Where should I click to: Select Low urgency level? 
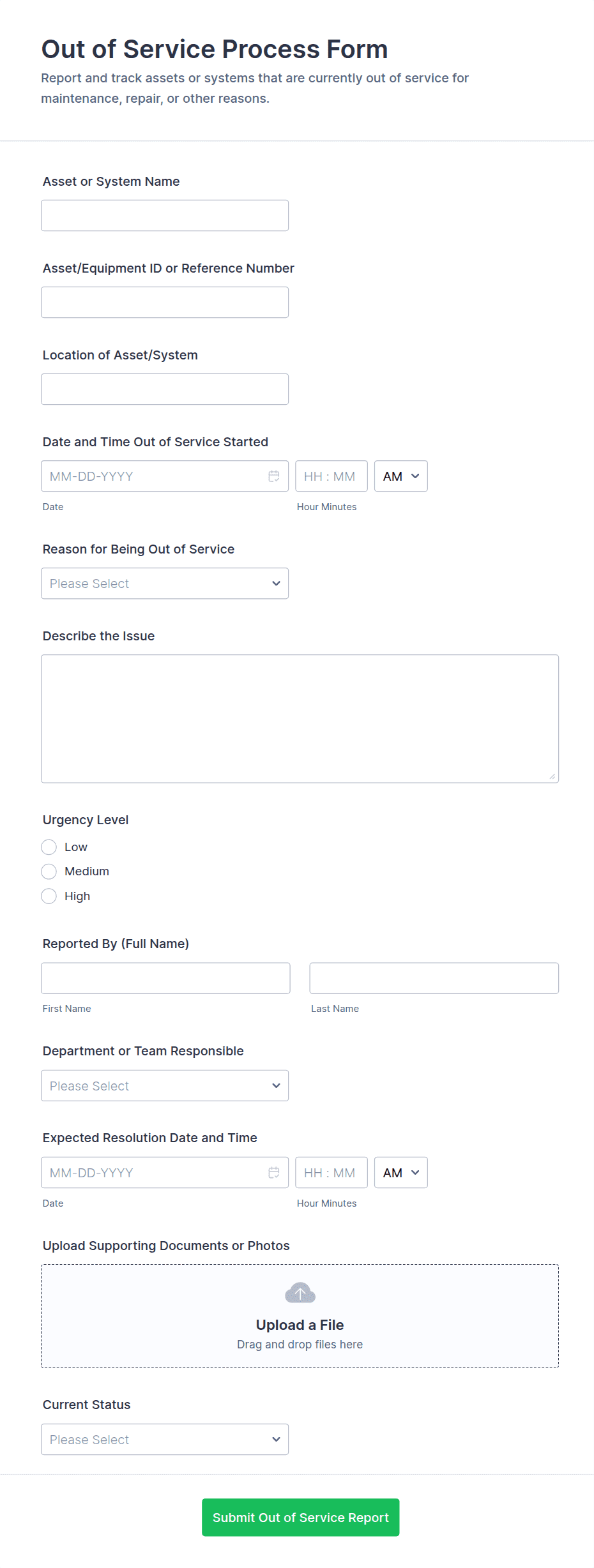pyautogui.click(x=49, y=847)
